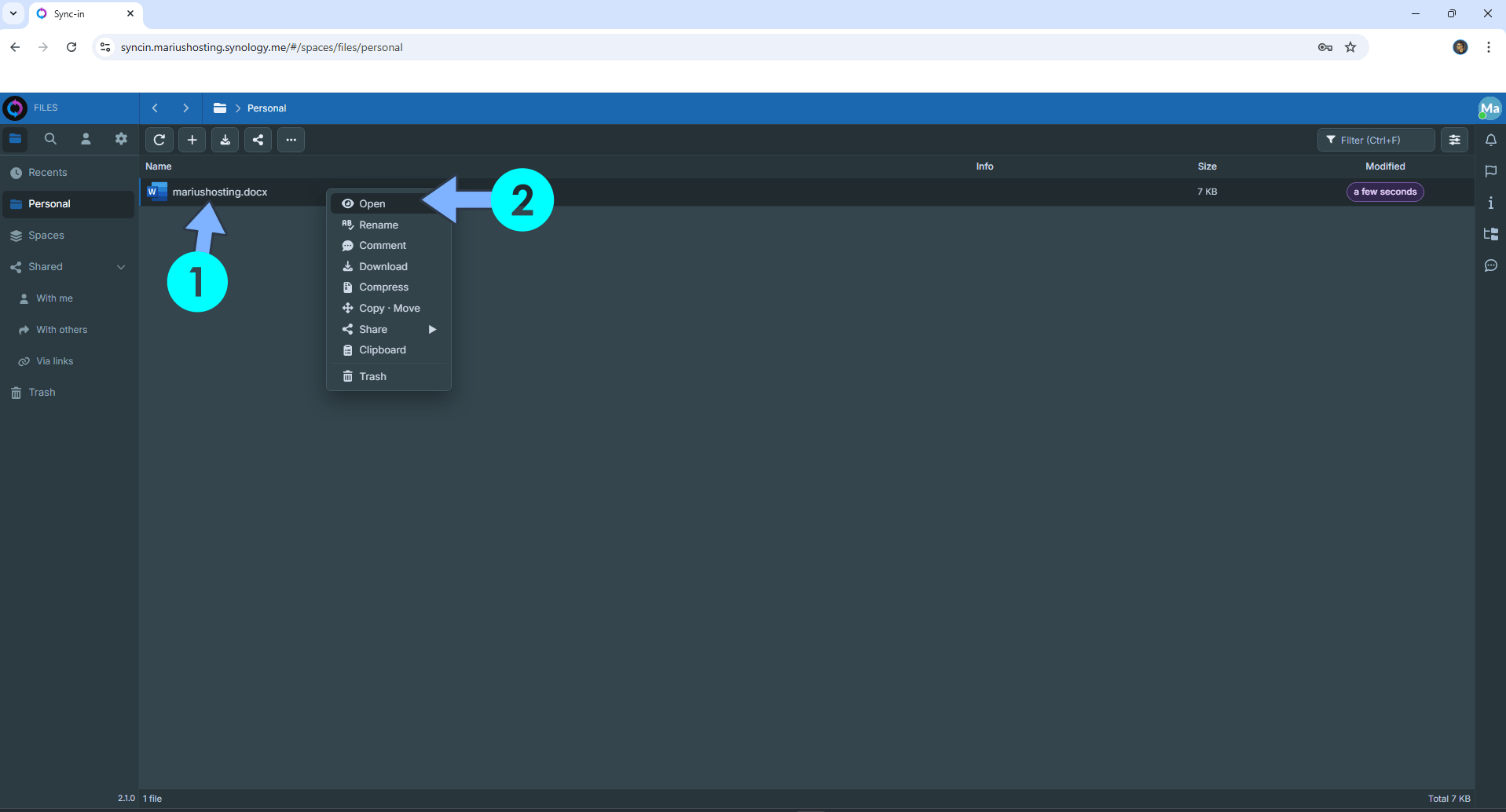The image size is (1506, 812).
Task: Collapse the Shared section chevron
Action: click(x=122, y=267)
